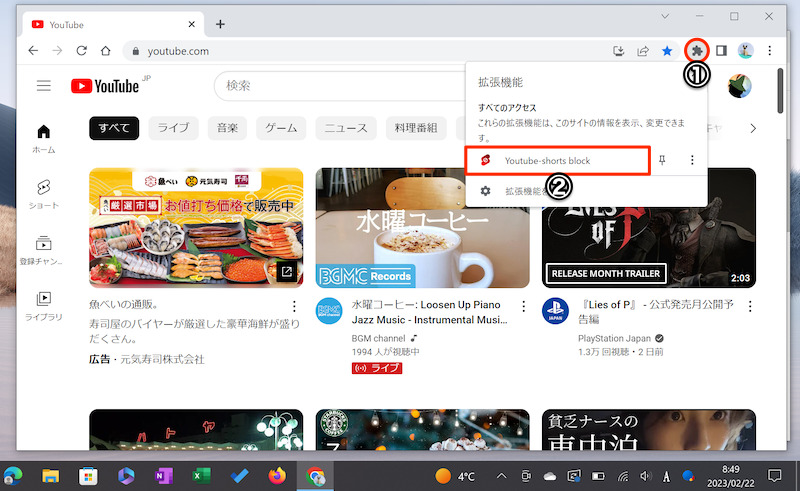Toggle the browser side panel
The width and height of the screenshot is (800, 491).
(x=721, y=51)
